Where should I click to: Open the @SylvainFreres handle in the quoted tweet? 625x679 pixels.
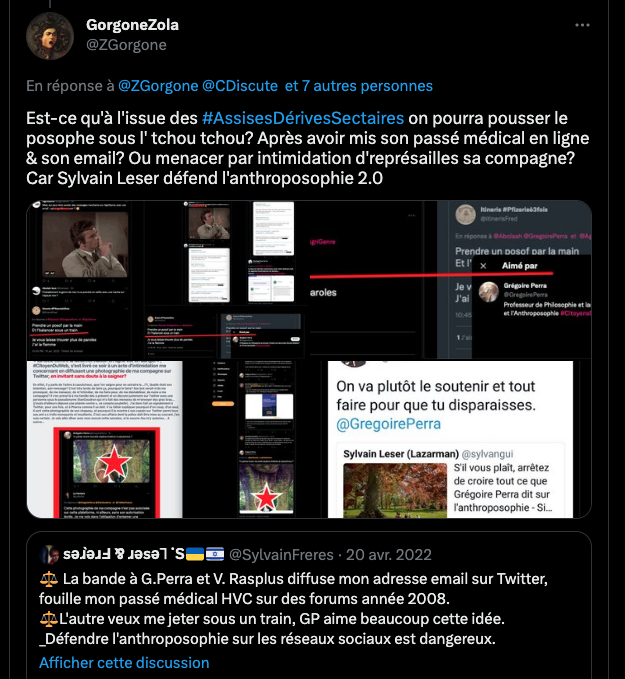[281, 555]
